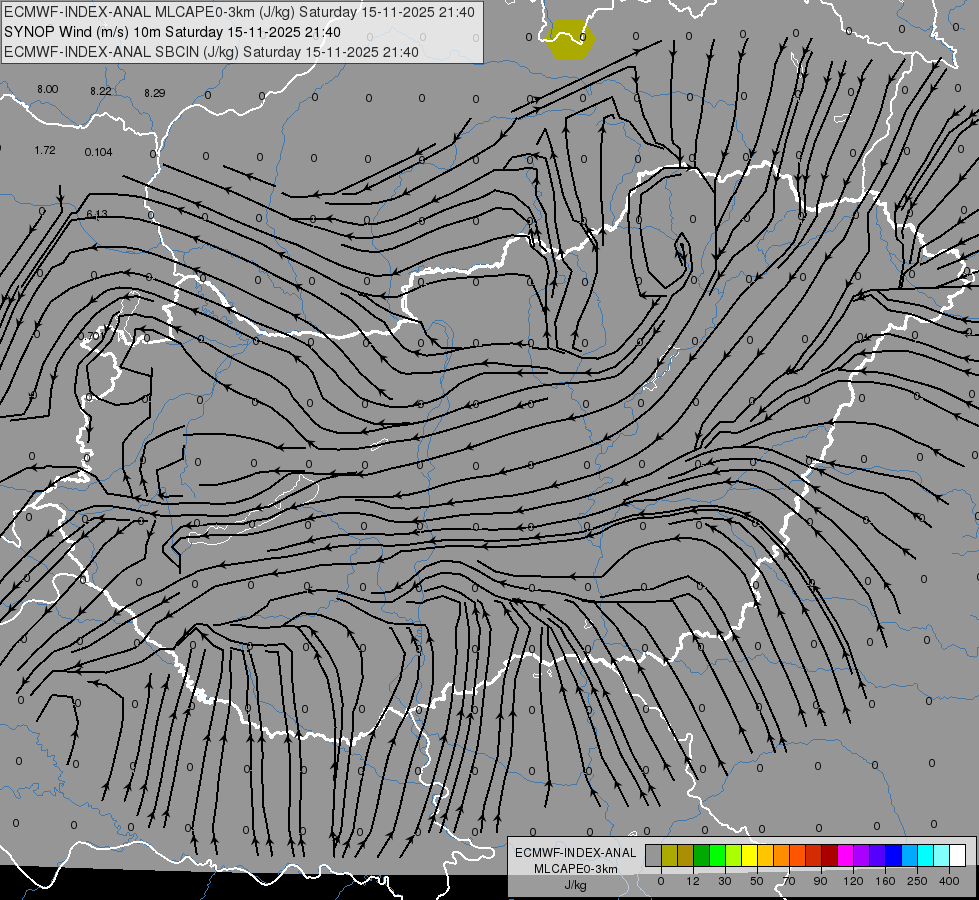Image resolution: width=979 pixels, height=900 pixels.
Task: Click the olive hexagon MLCAPE marker
Action: pyautogui.click(x=571, y=39)
